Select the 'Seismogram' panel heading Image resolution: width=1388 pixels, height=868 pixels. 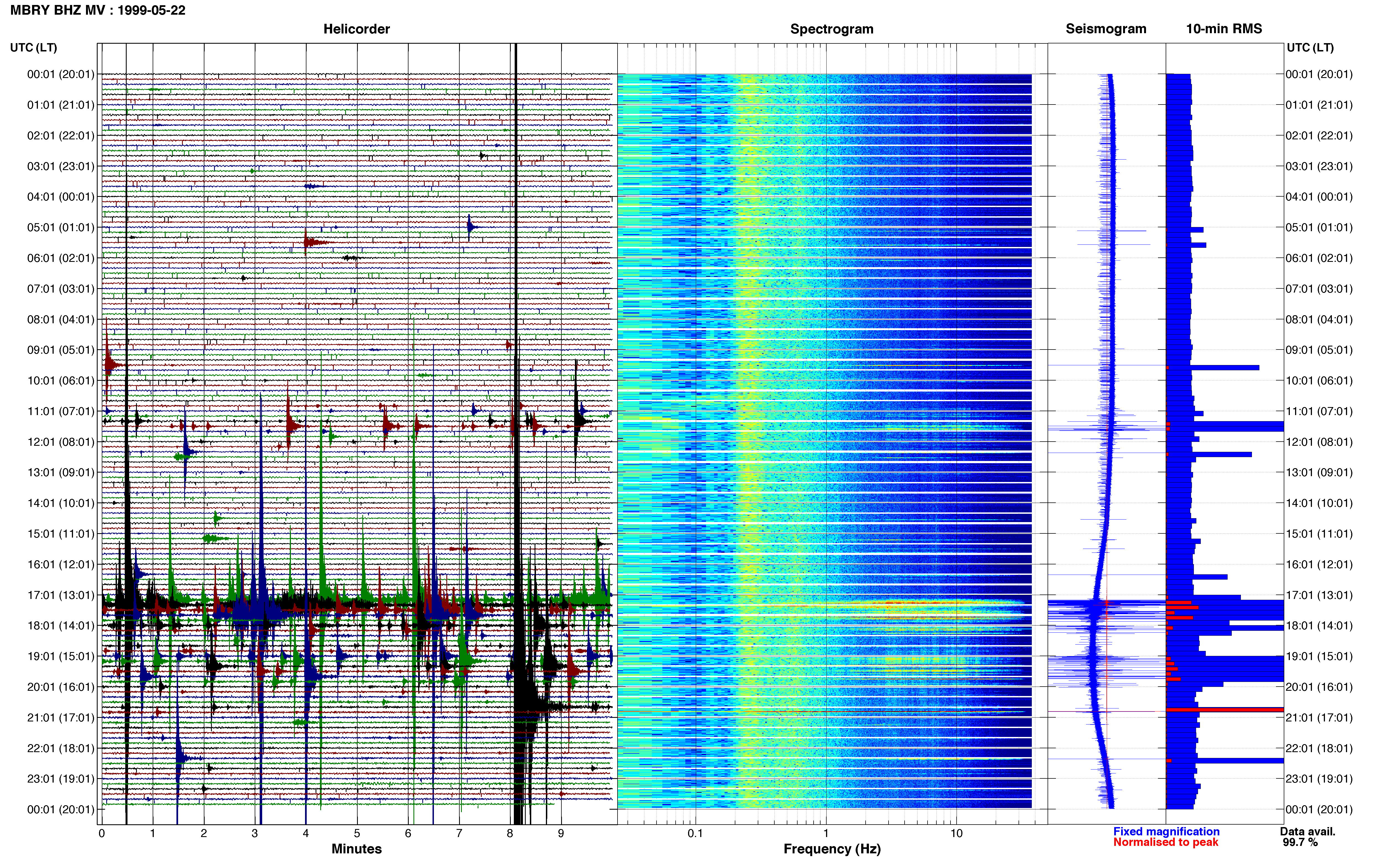tap(1106, 29)
